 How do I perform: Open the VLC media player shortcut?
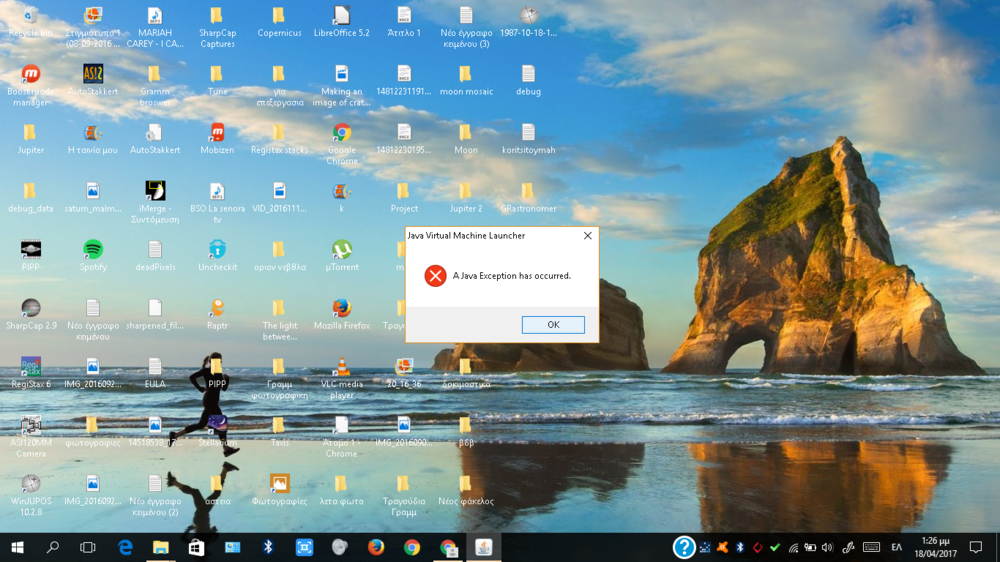tap(341, 367)
